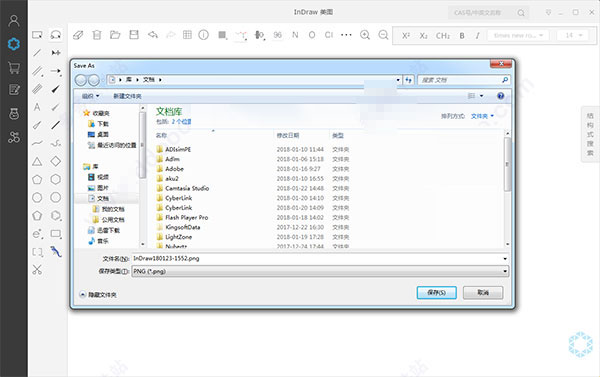The width and height of the screenshot is (600, 377).
Task: Expand the file name history dropdown
Action: [505, 259]
